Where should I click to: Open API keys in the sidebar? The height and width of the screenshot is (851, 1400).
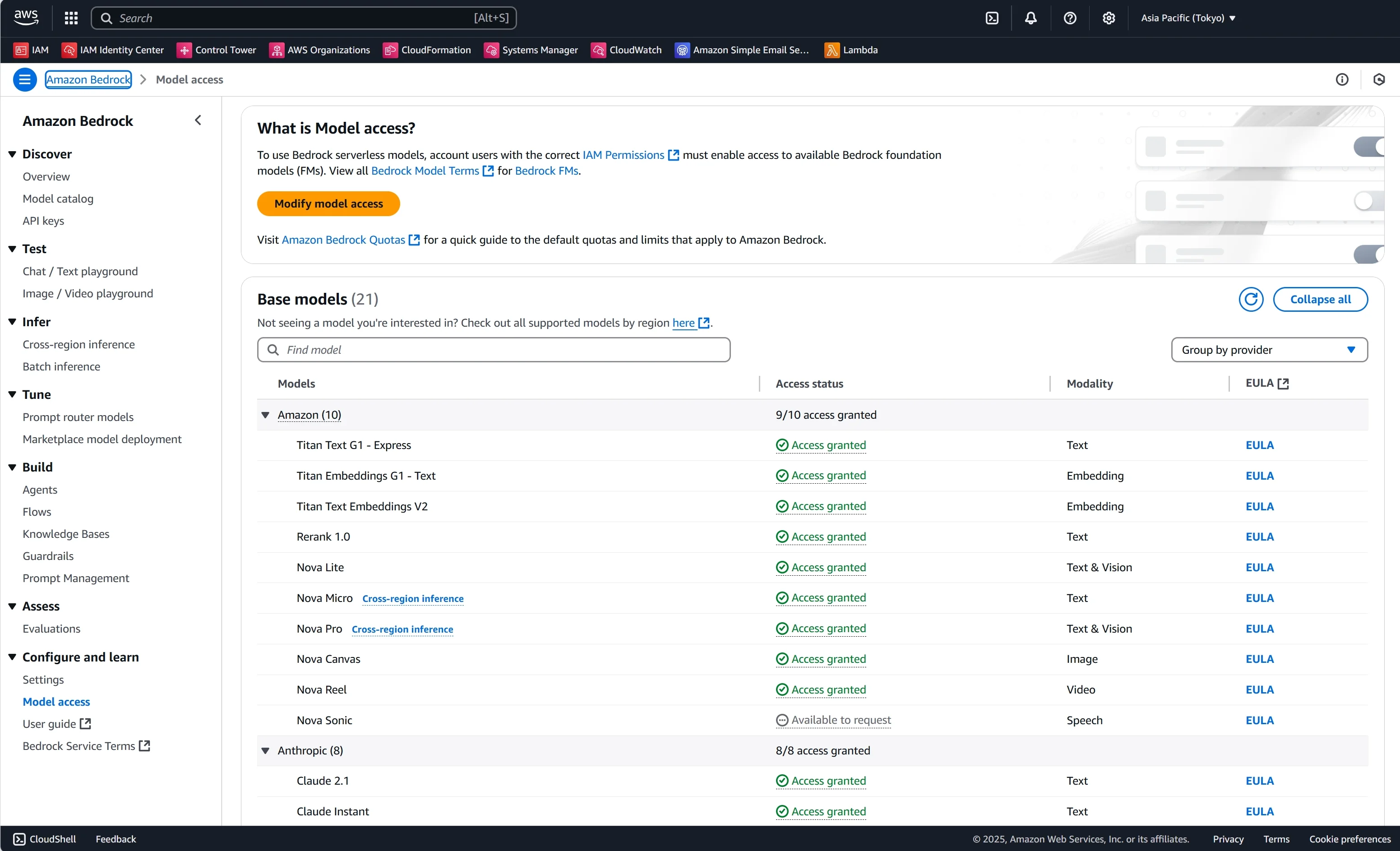pyautogui.click(x=43, y=221)
